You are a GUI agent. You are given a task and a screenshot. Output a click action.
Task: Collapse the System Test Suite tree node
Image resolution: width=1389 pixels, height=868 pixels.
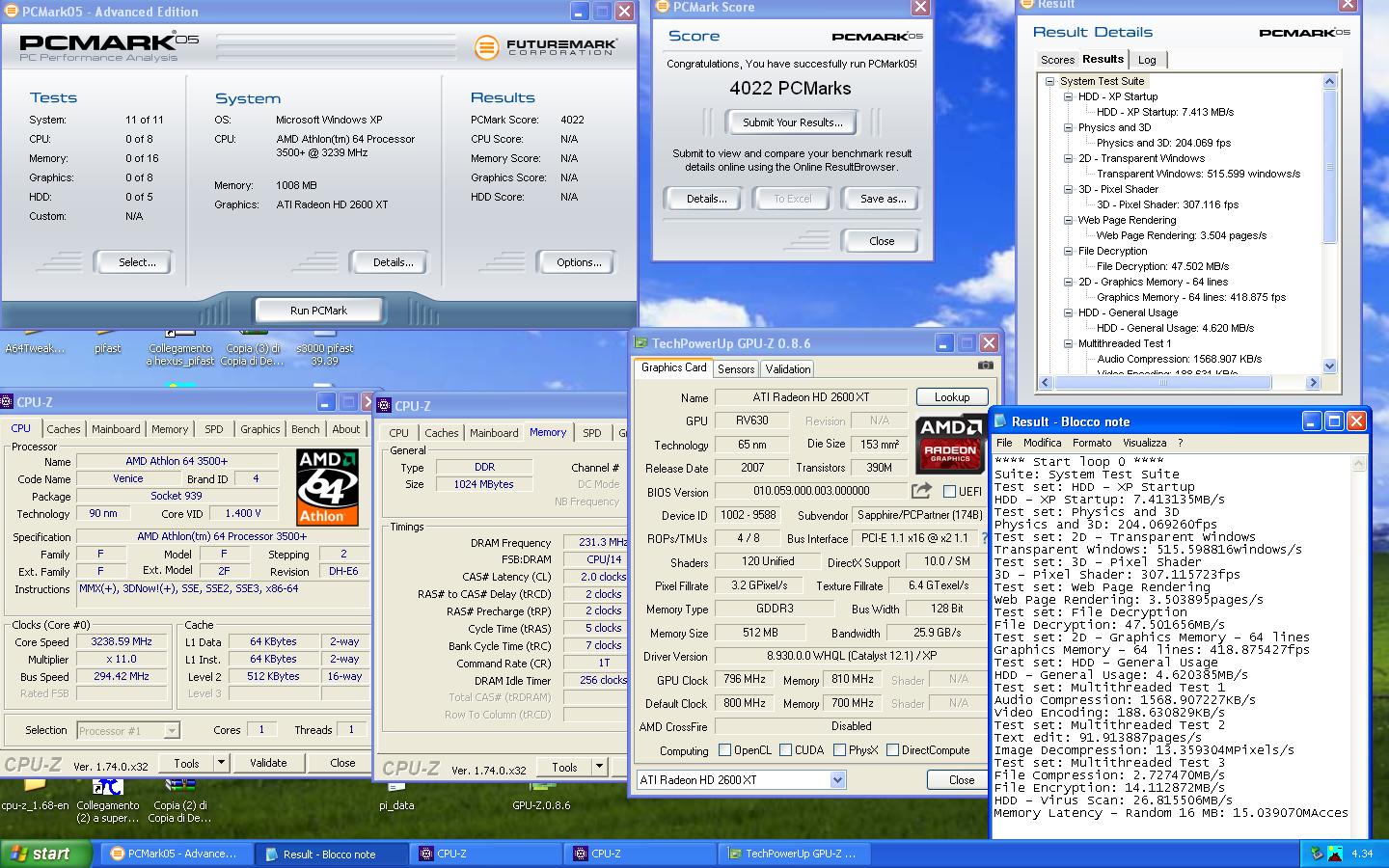1049,81
